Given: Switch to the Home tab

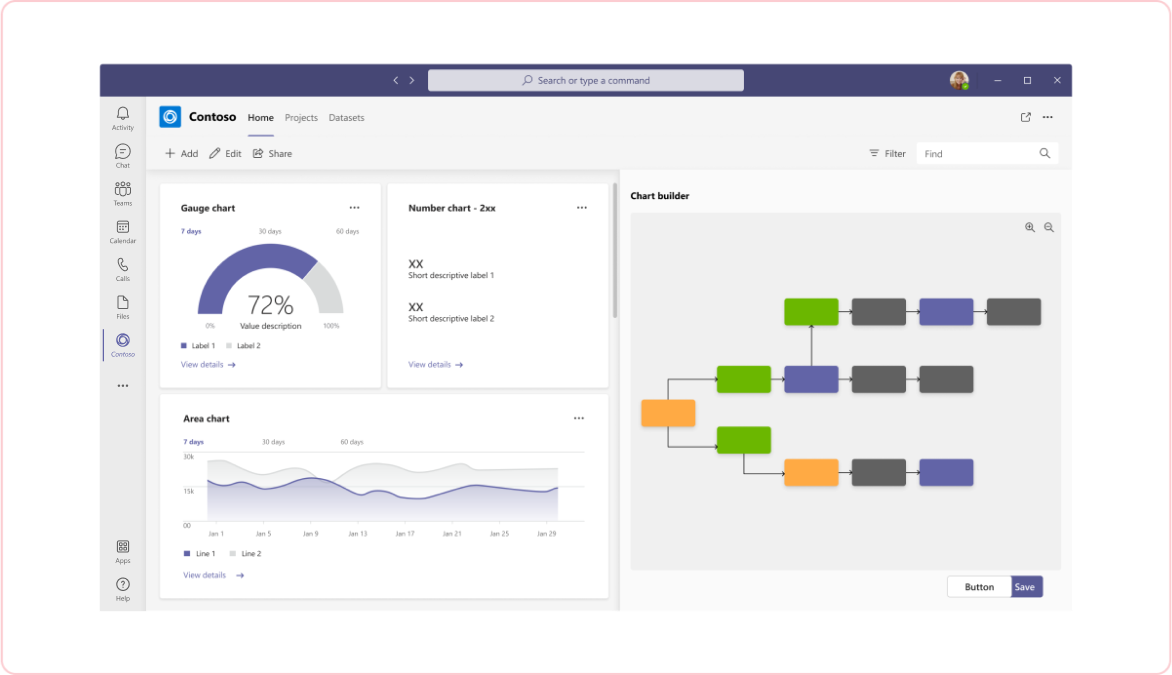Looking at the screenshot, I should point(261,117).
